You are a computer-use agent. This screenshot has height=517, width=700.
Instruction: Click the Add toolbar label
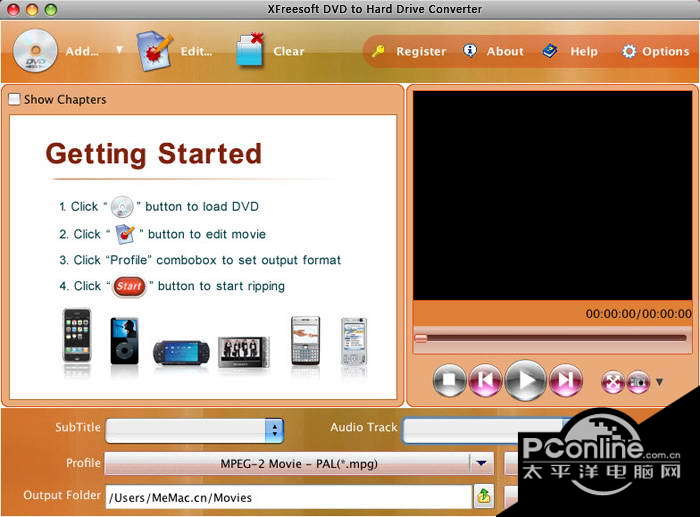click(82, 52)
